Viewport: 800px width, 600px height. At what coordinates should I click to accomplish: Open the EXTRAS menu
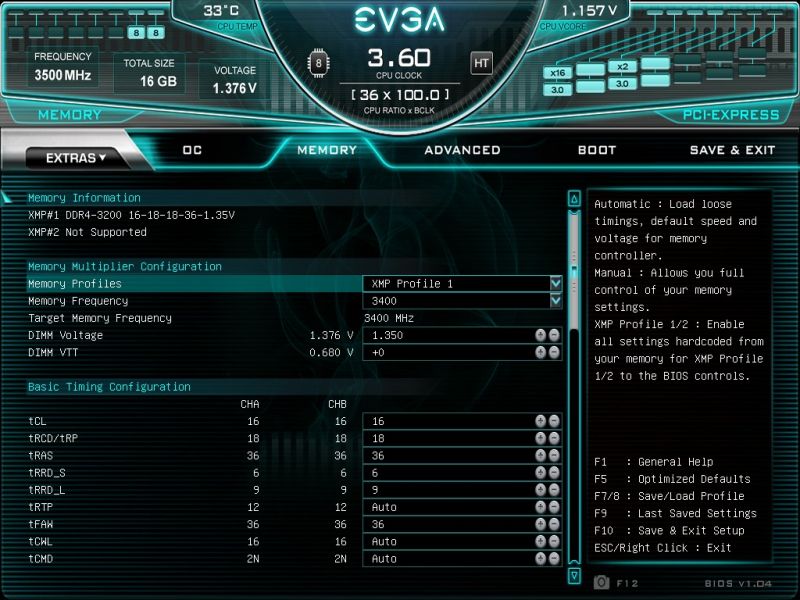coord(75,158)
